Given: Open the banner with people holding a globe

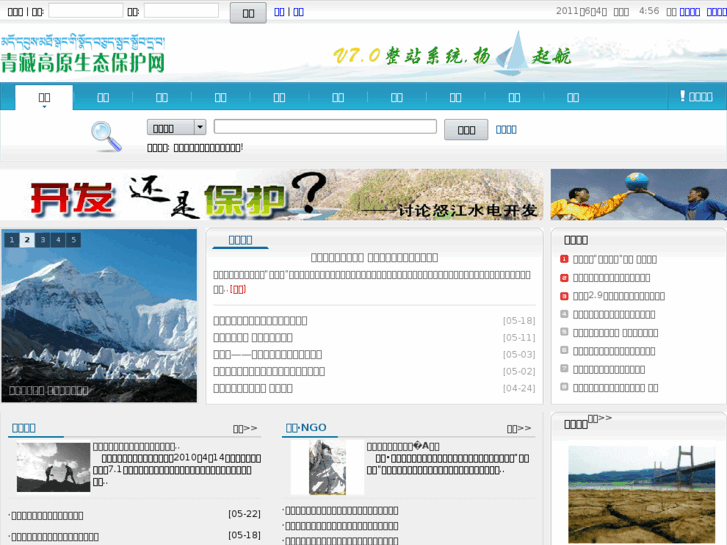Looking at the screenshot, I should coord(639,194).
